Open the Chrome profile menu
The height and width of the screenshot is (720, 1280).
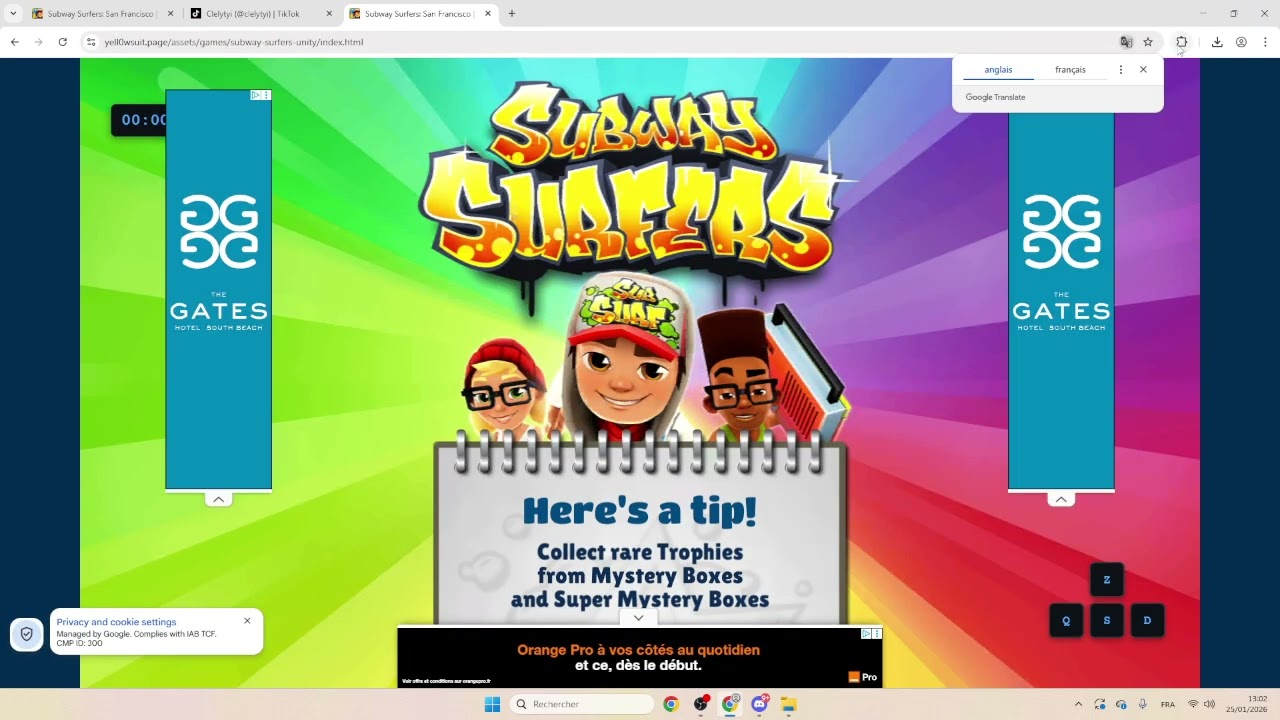coord(1241,42)
